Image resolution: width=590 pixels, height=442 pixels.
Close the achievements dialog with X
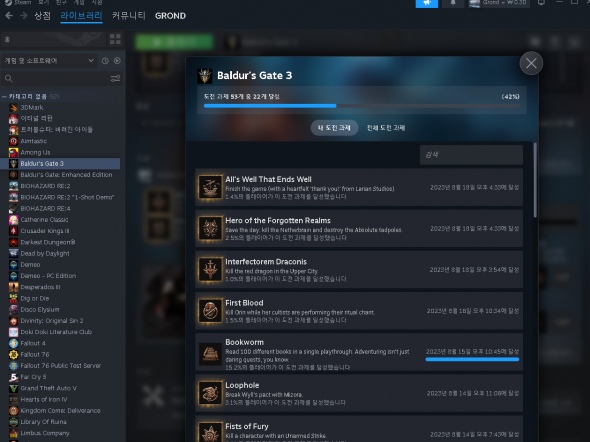pos(531,63)
